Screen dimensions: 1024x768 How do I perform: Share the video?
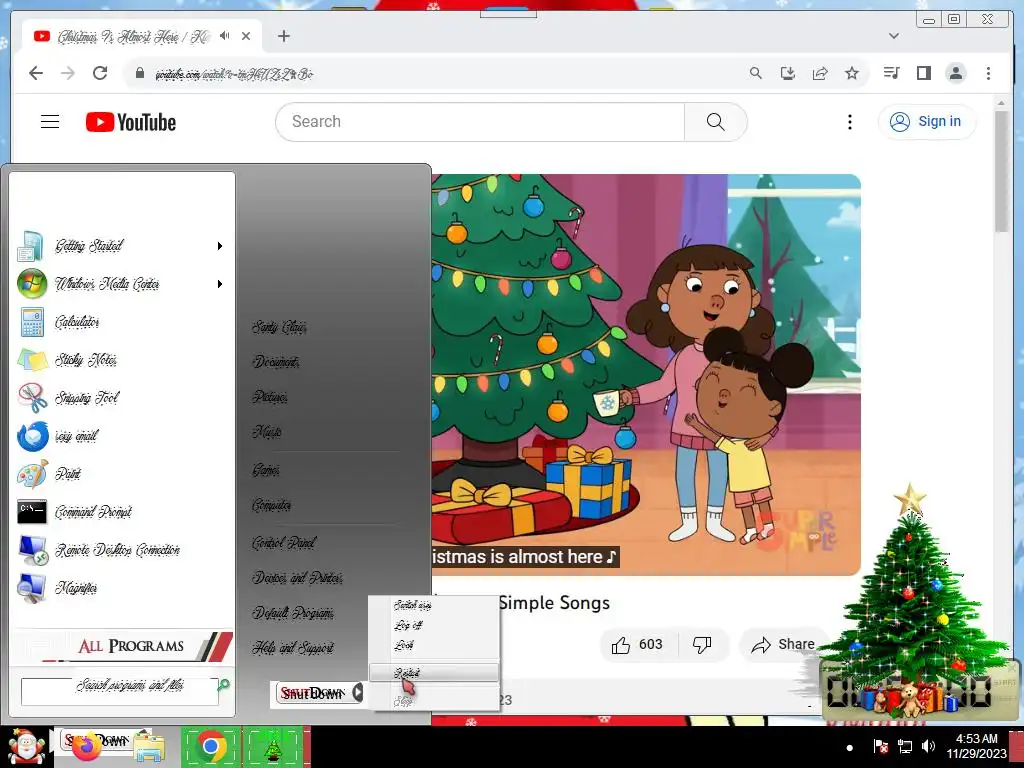[783, 645]
